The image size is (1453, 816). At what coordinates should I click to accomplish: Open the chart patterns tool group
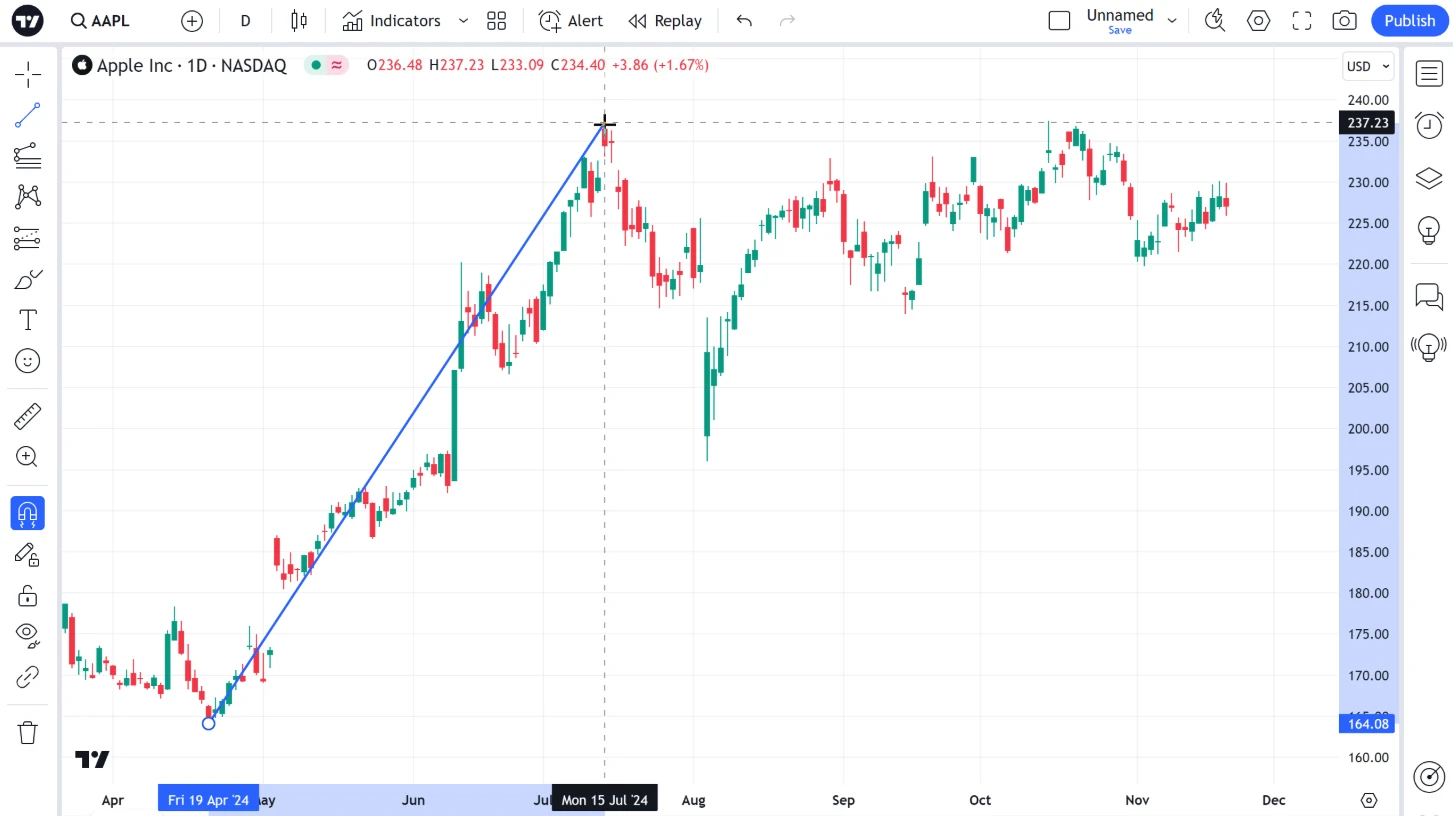pos(28,196)
